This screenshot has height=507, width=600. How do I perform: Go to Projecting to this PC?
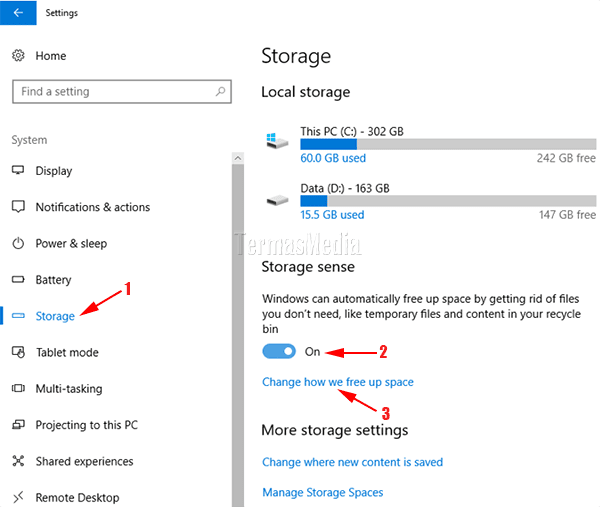[x=86, y=425]
